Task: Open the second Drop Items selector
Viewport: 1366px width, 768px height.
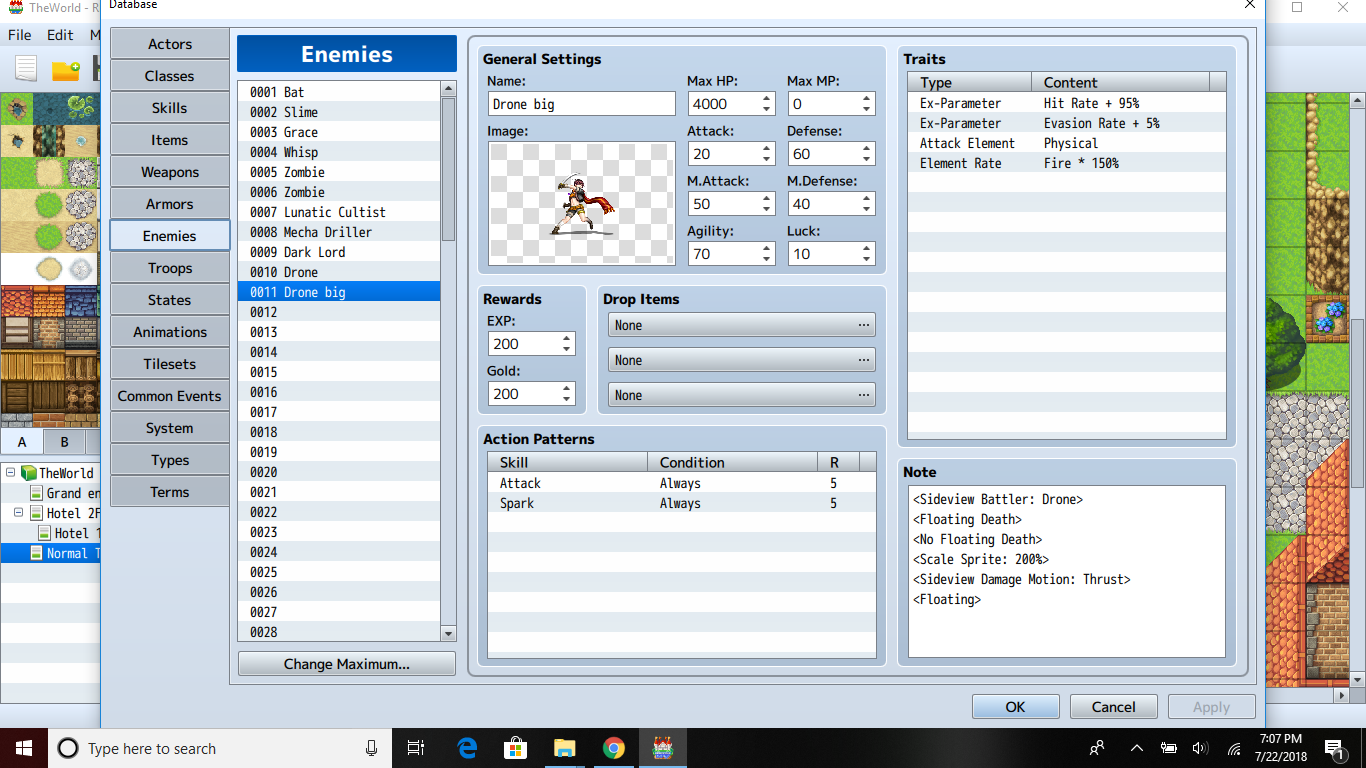Action: tap(742, 360)
